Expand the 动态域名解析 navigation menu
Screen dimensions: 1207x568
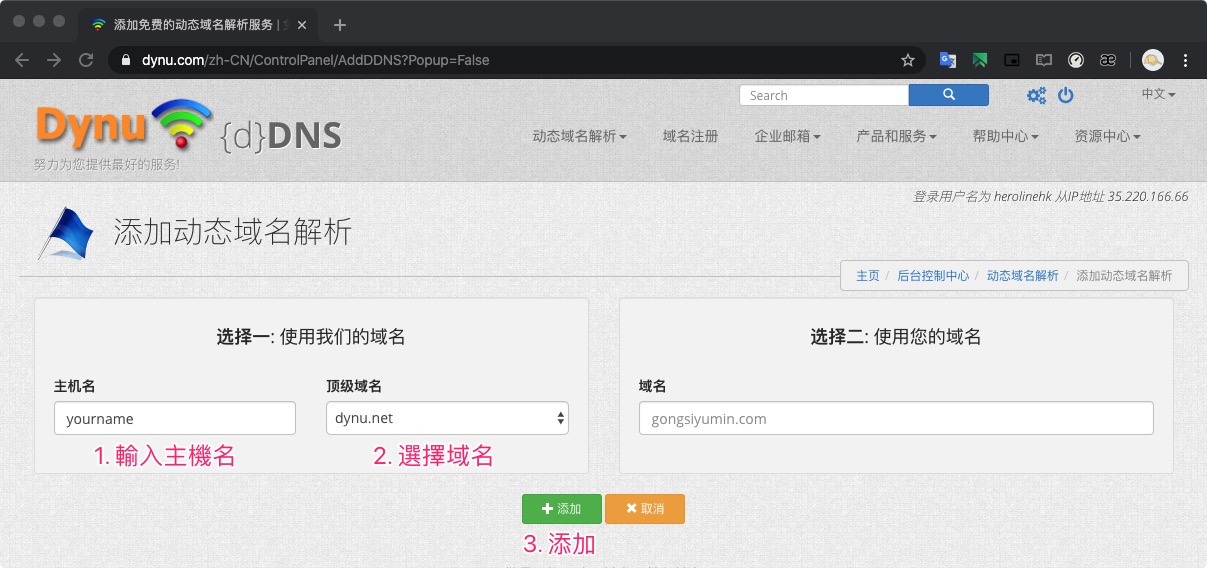pyautogui.click(x=579, y=136)
